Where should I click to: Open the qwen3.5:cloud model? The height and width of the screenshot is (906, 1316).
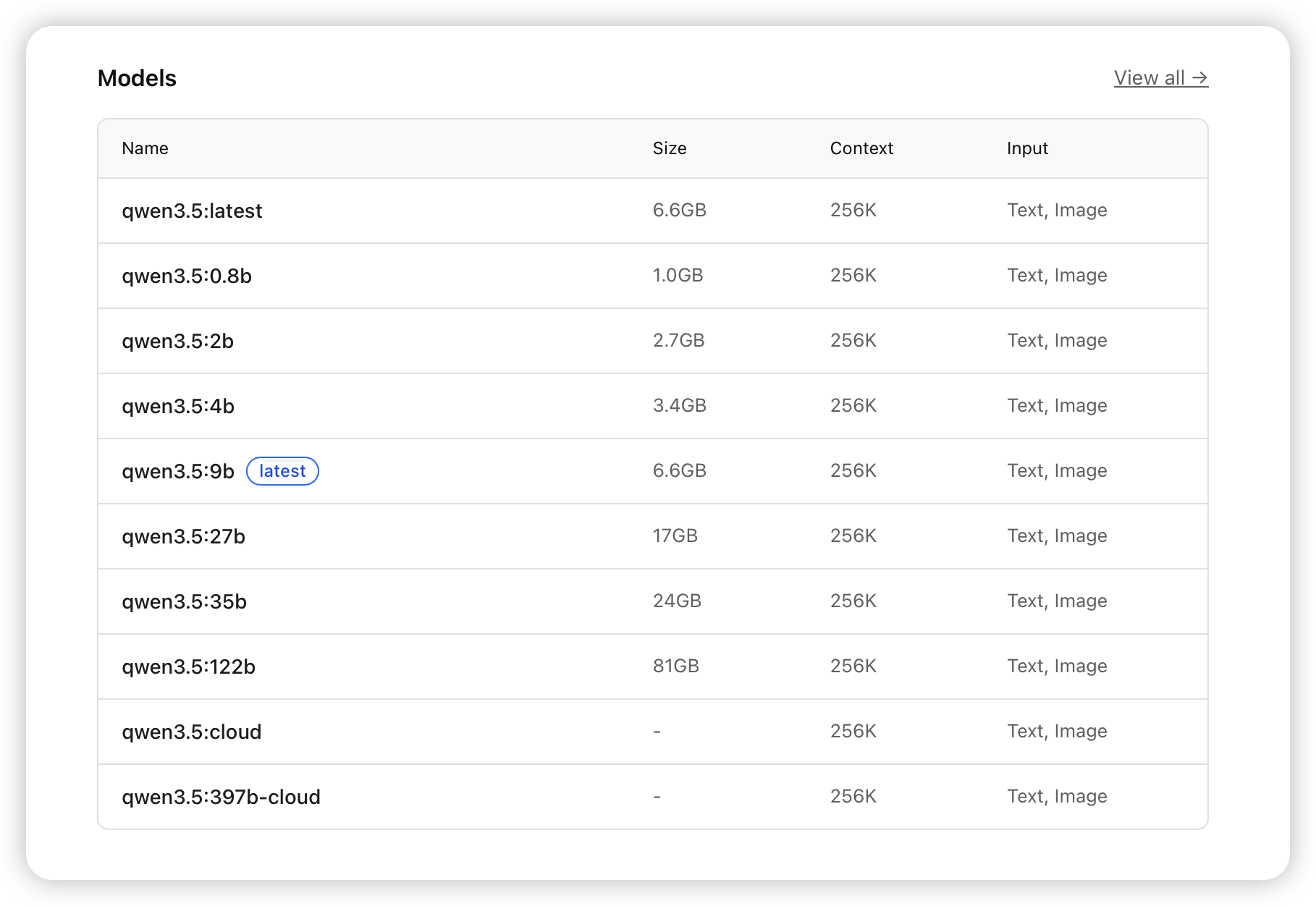tap(191, 732)
